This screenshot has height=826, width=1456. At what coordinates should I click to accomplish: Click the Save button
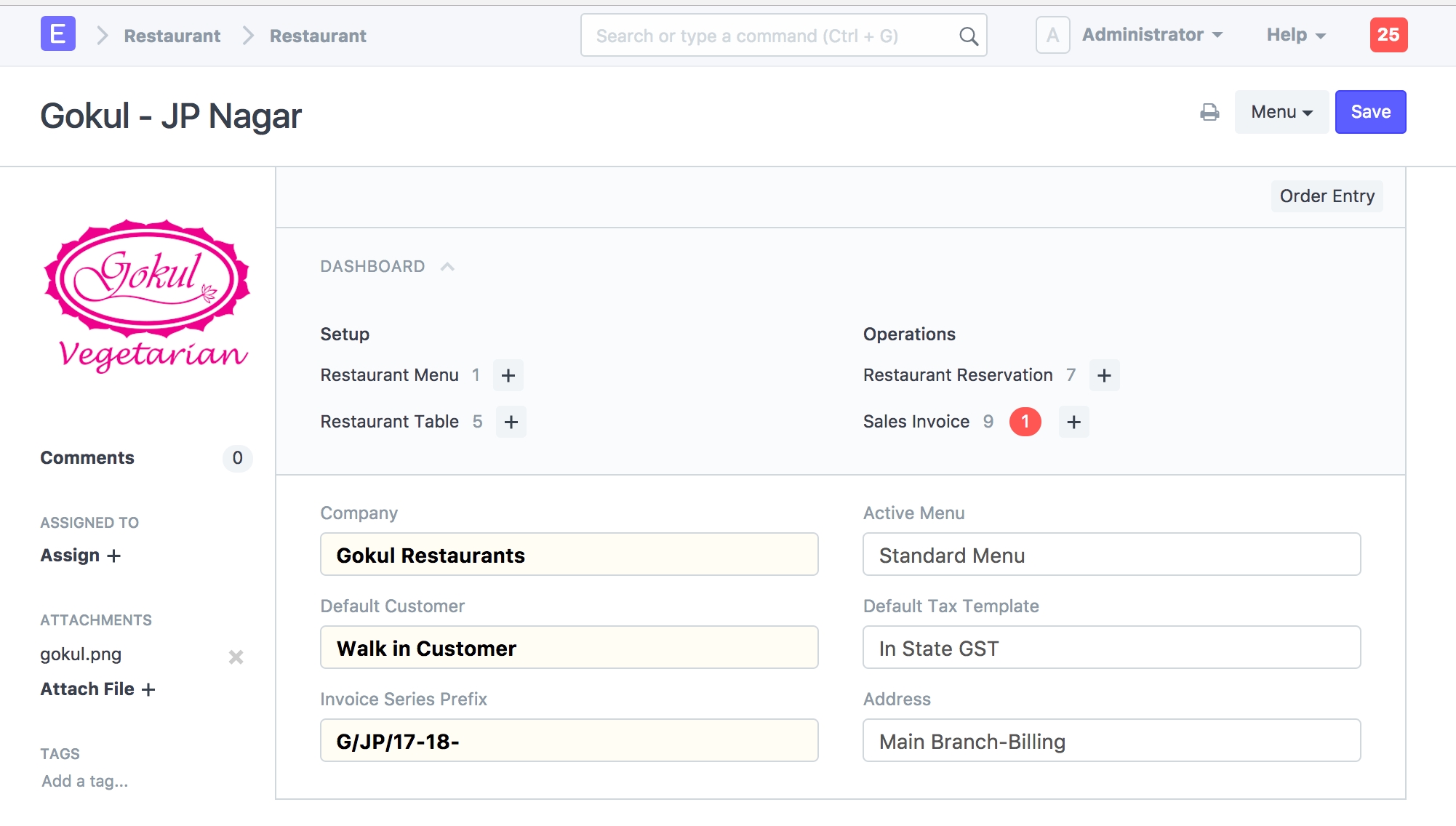click(x=1370, y=112)
